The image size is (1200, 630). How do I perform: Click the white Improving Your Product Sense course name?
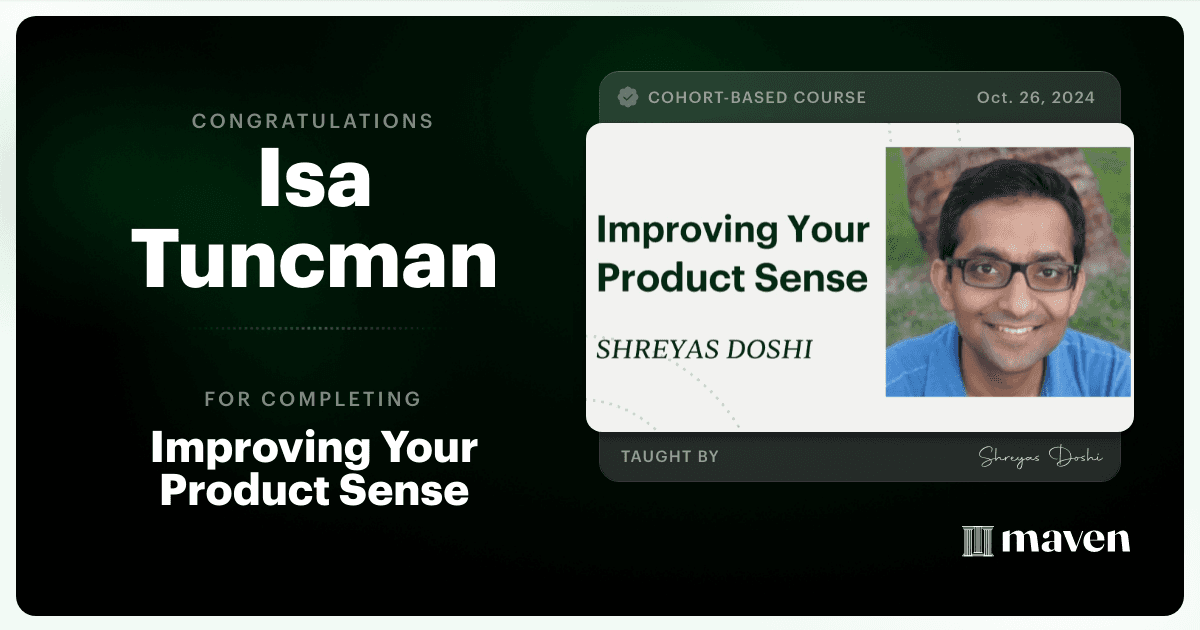point(314,470)
